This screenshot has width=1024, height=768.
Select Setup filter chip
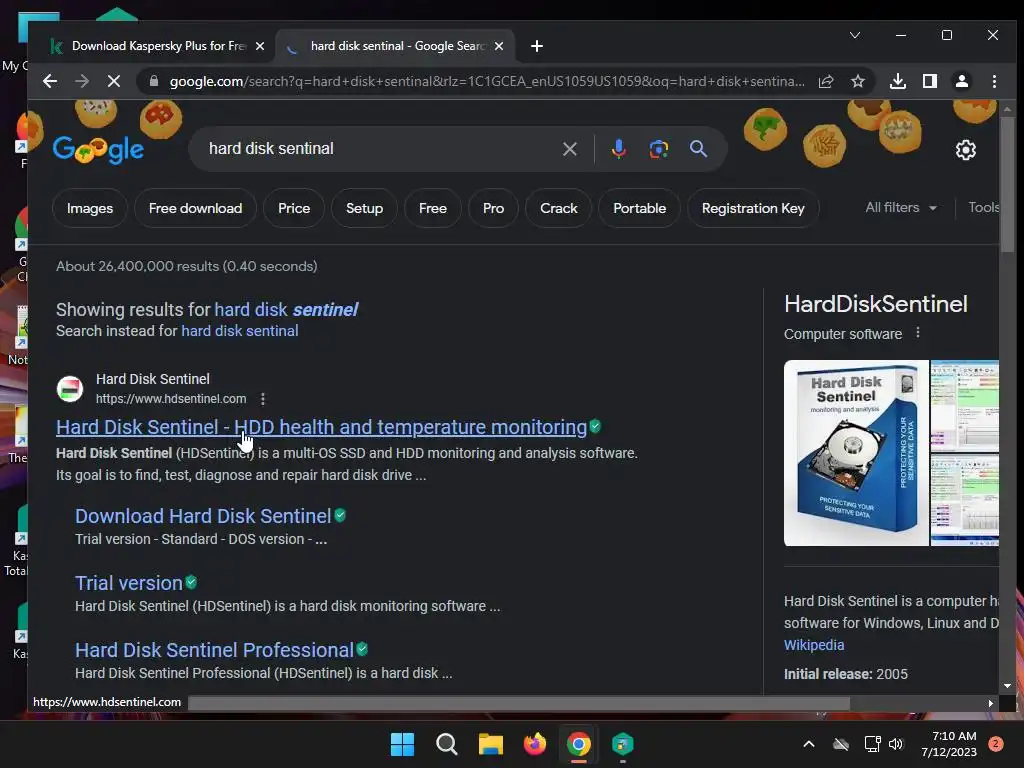point(364,208)
